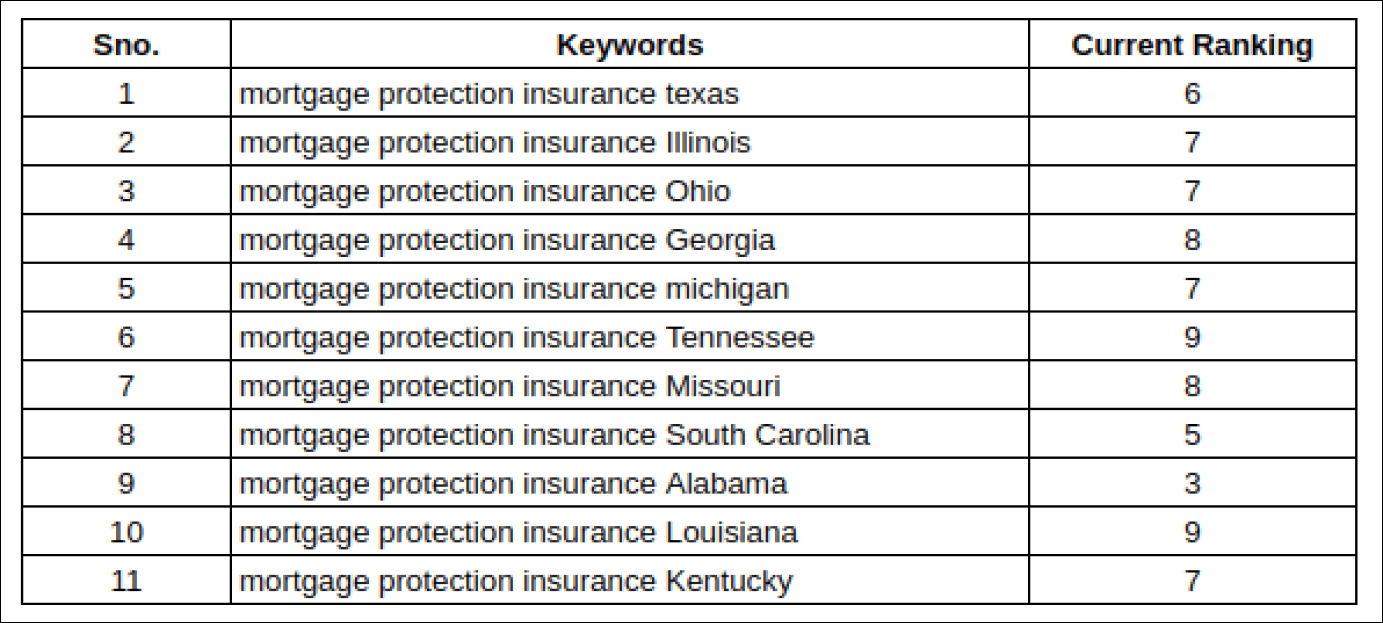Click ranking value 6 for texas
This screenshot has width=1383, height=623.
point(1192,94)
